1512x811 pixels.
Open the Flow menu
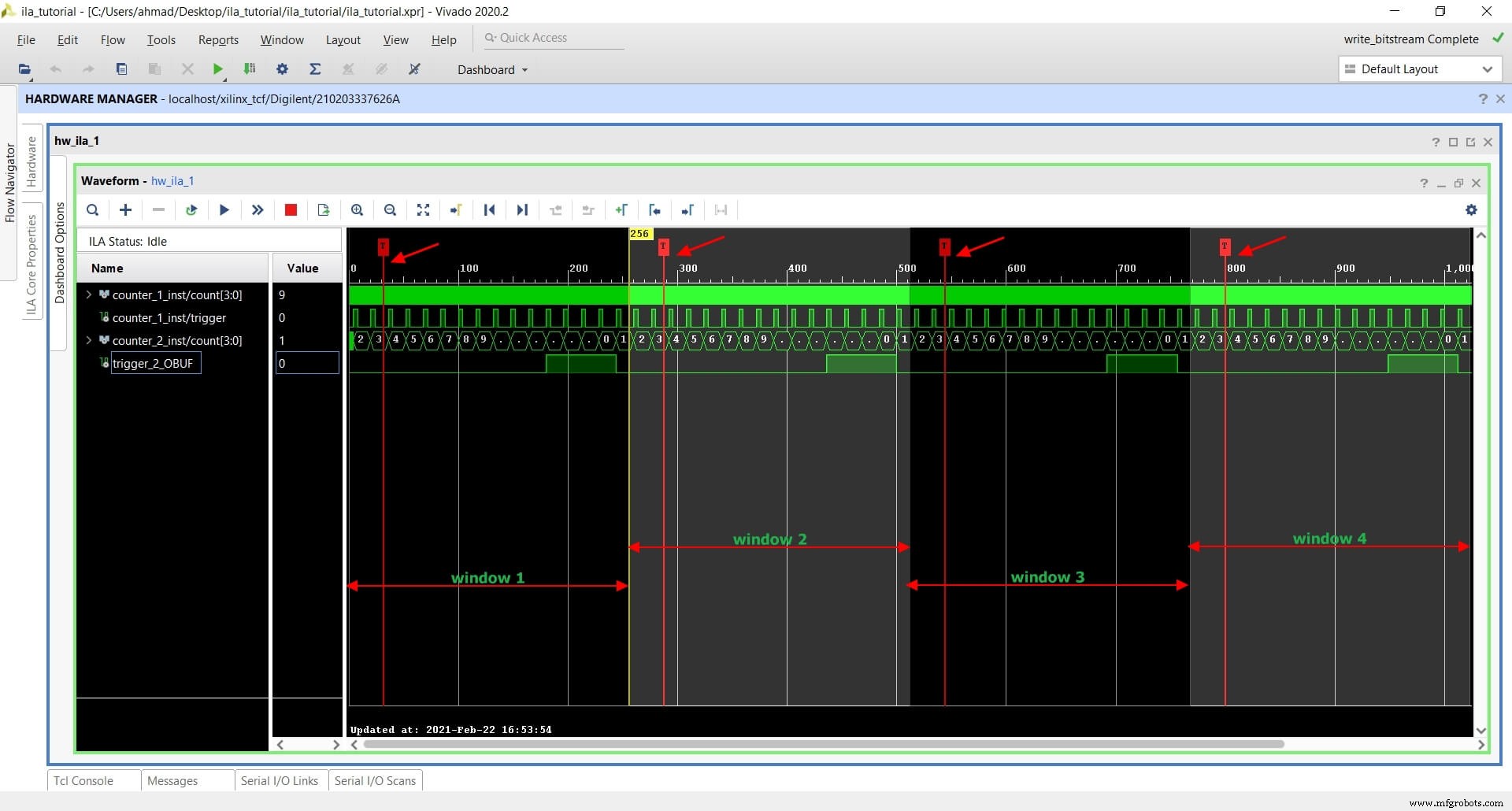[x=113, y=39]
